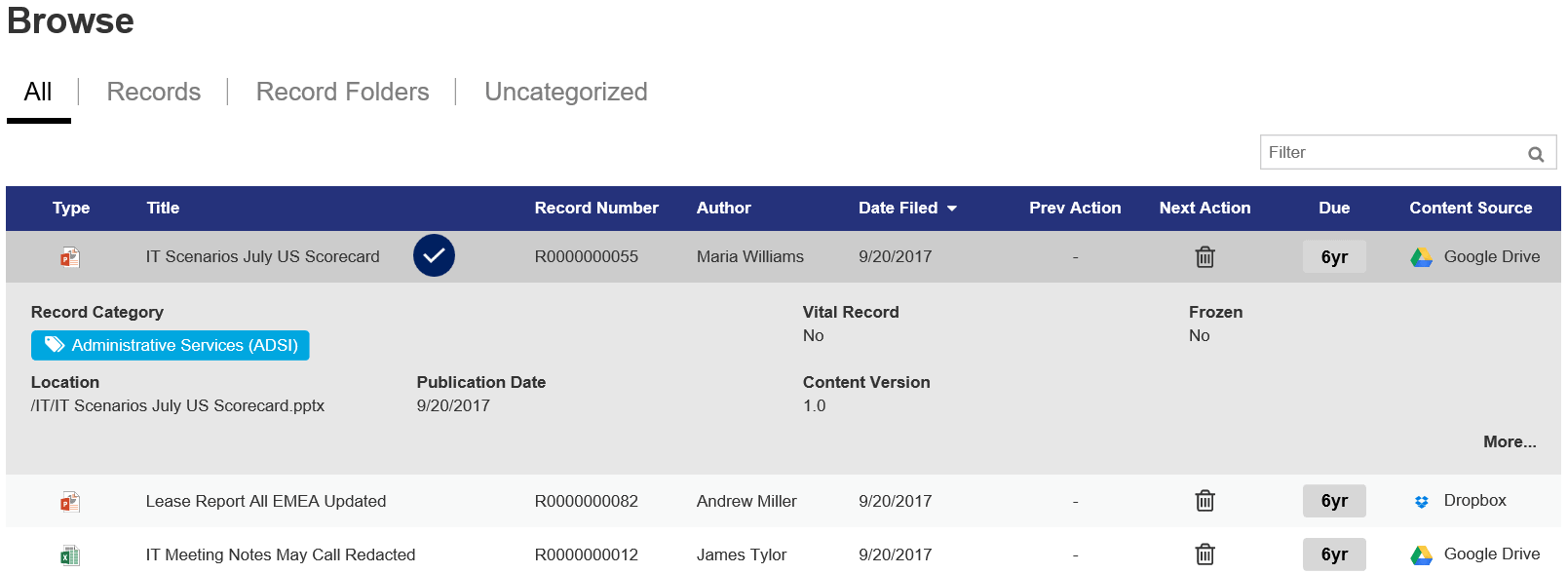
Task: Click the Excel file icon for IT Meeting Notes
Action: [70, 555]
